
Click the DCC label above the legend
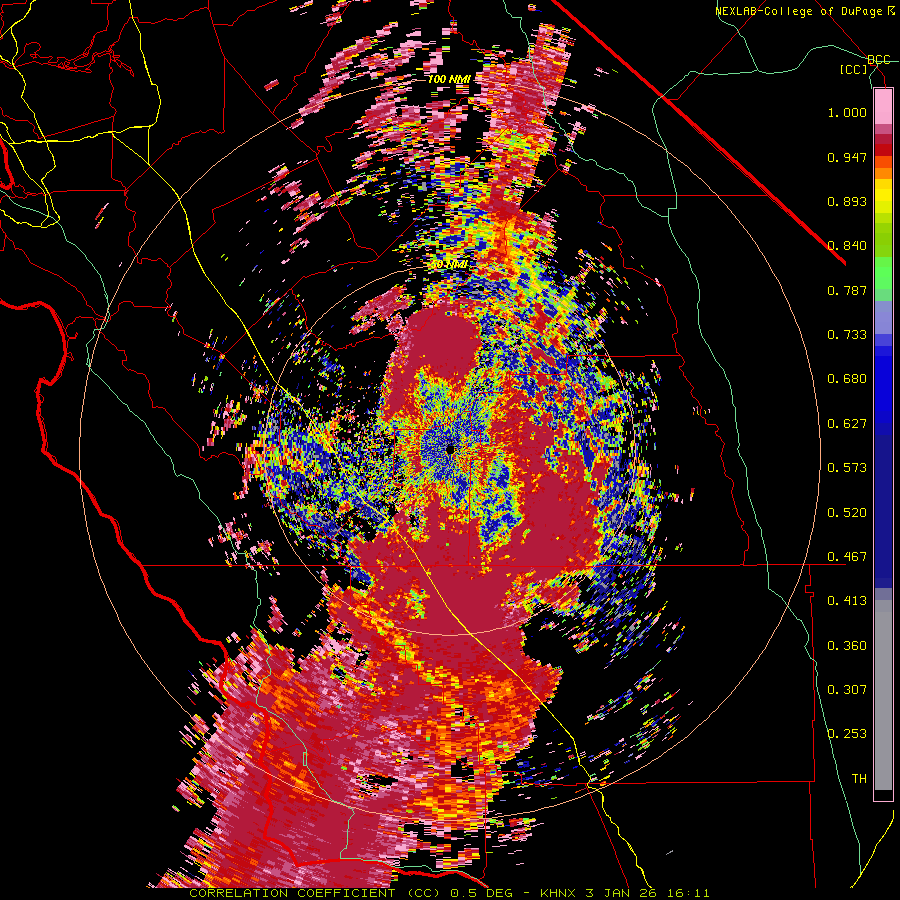pos(879,60)
